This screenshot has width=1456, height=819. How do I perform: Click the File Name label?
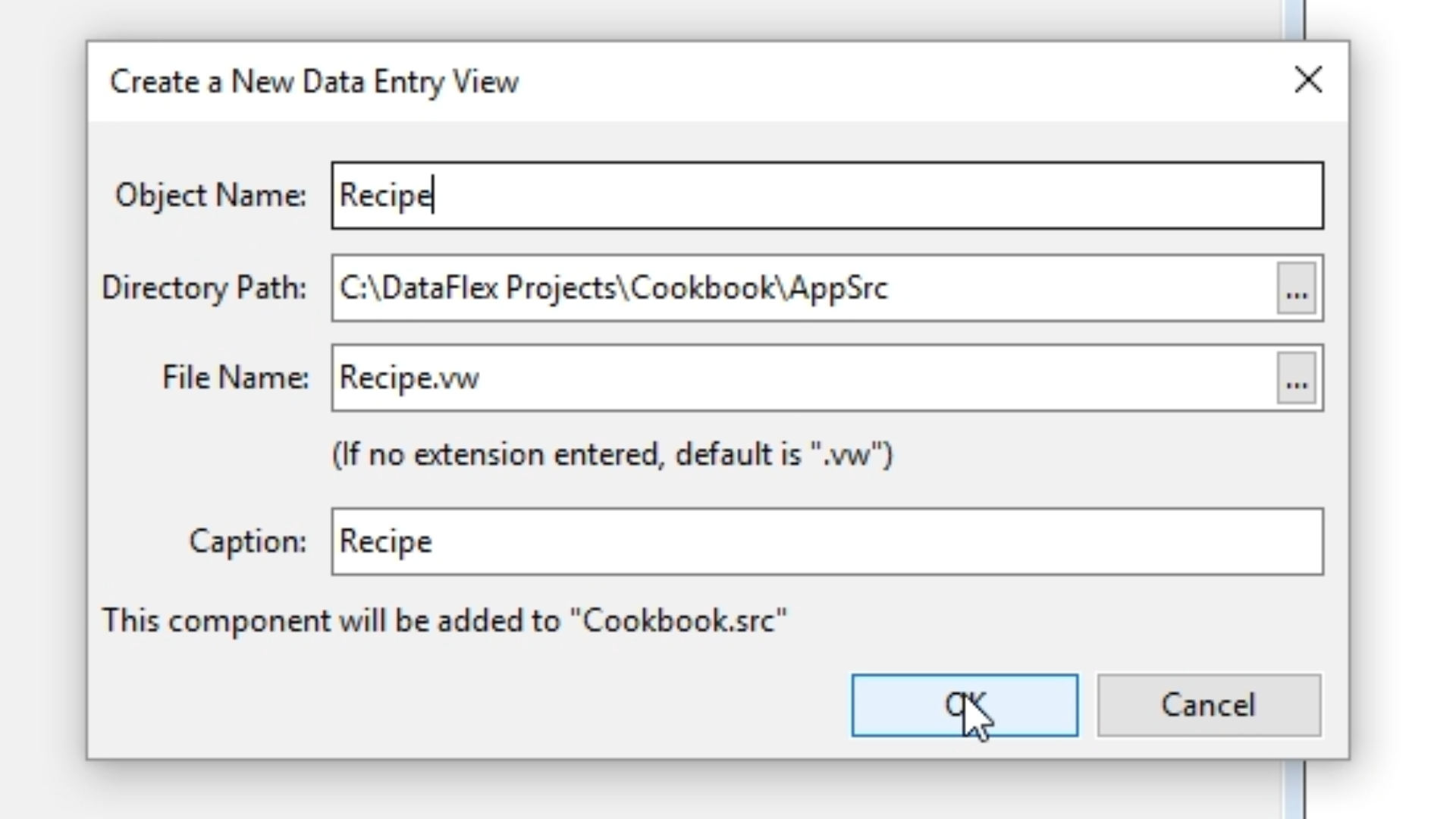pyautogui.click(x=235, y=378)
